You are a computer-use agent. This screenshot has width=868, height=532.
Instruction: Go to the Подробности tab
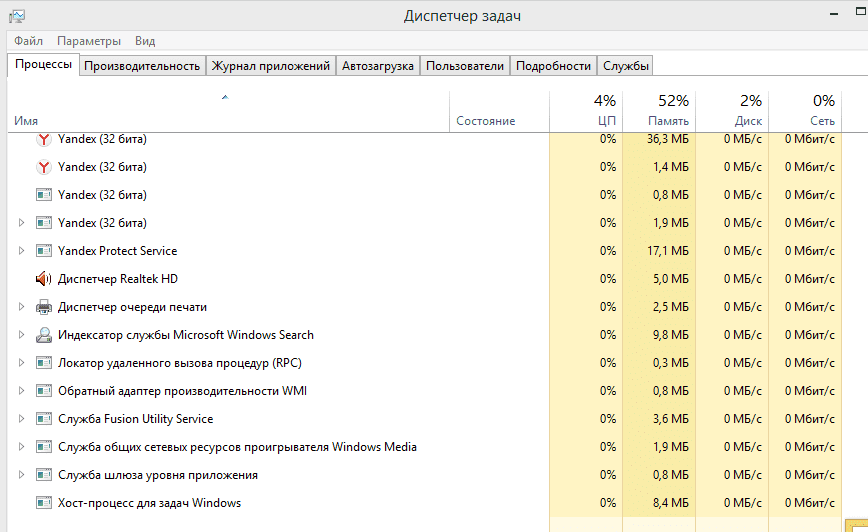click(554, 66)
